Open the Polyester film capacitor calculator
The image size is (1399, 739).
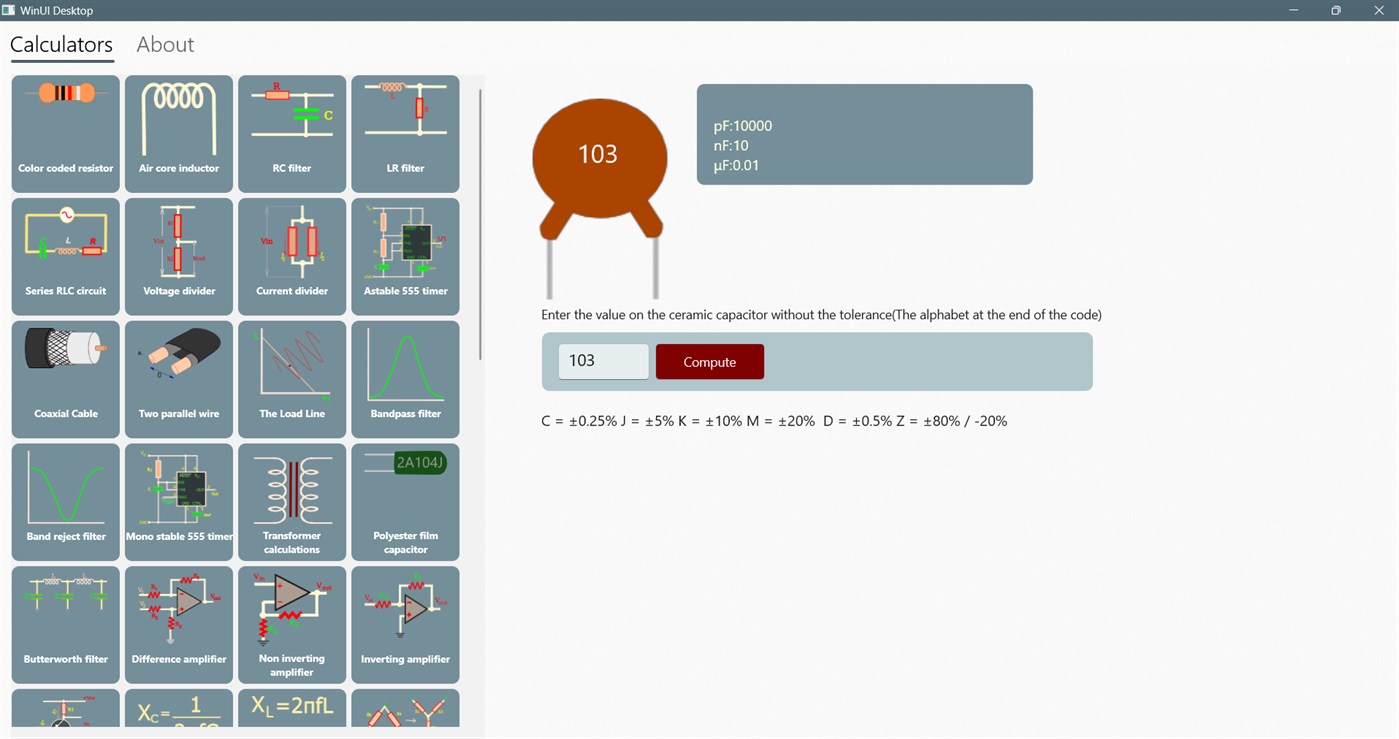(405, 501)
